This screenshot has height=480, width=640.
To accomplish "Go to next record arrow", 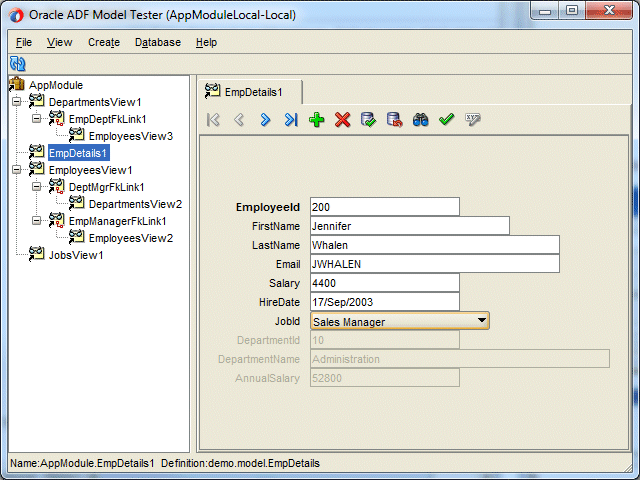I will pyautogui.click(x=265, y=120).
